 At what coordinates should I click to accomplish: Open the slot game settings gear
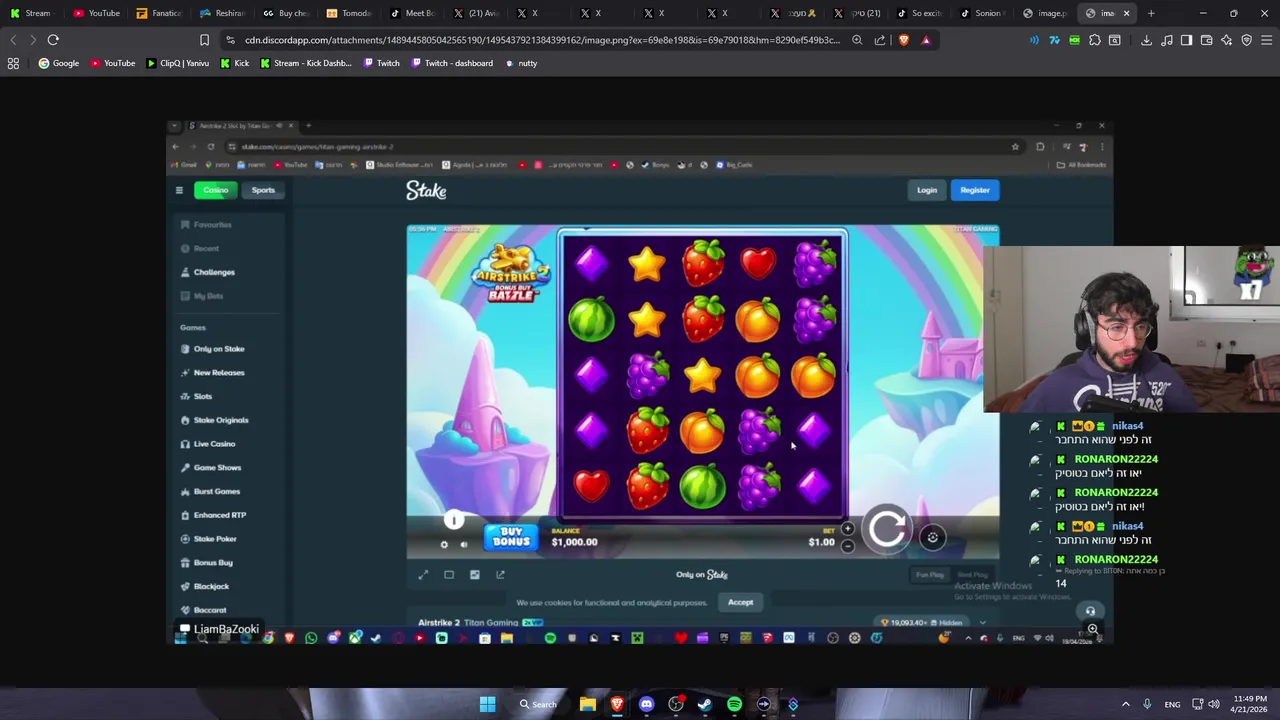point(444,545)
